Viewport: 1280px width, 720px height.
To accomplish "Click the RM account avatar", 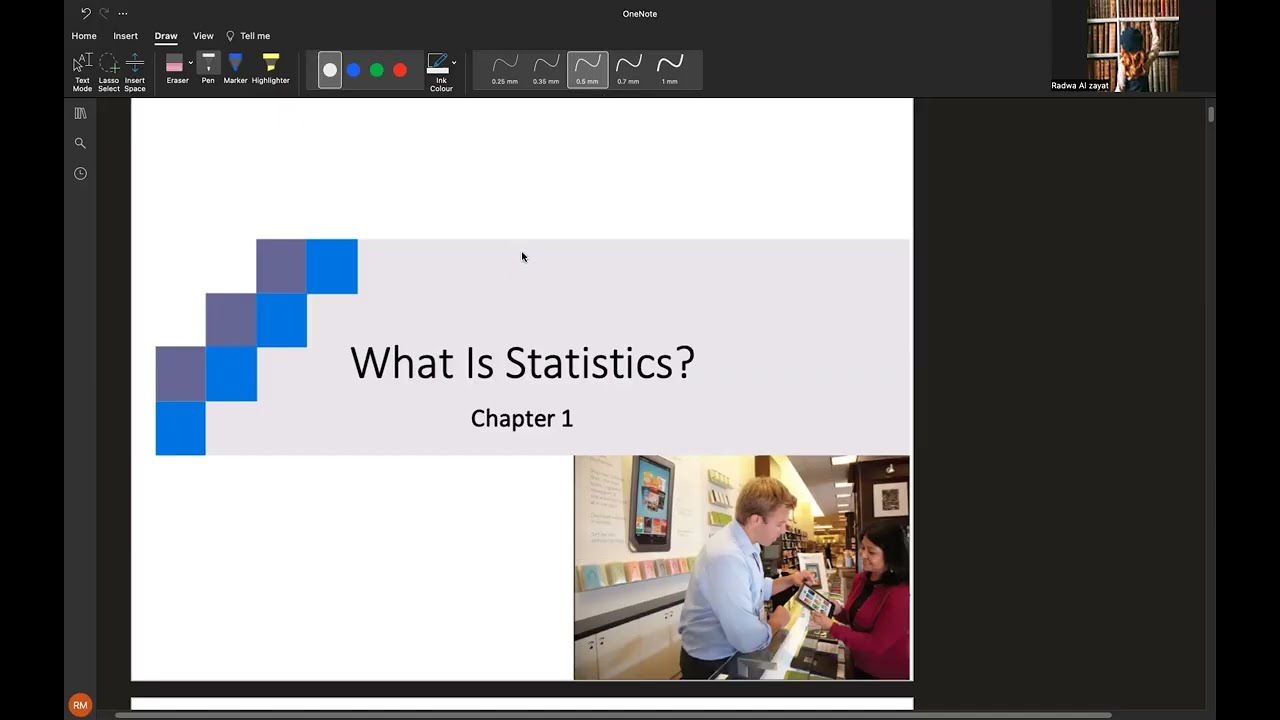I will click(x=80, y=705).
